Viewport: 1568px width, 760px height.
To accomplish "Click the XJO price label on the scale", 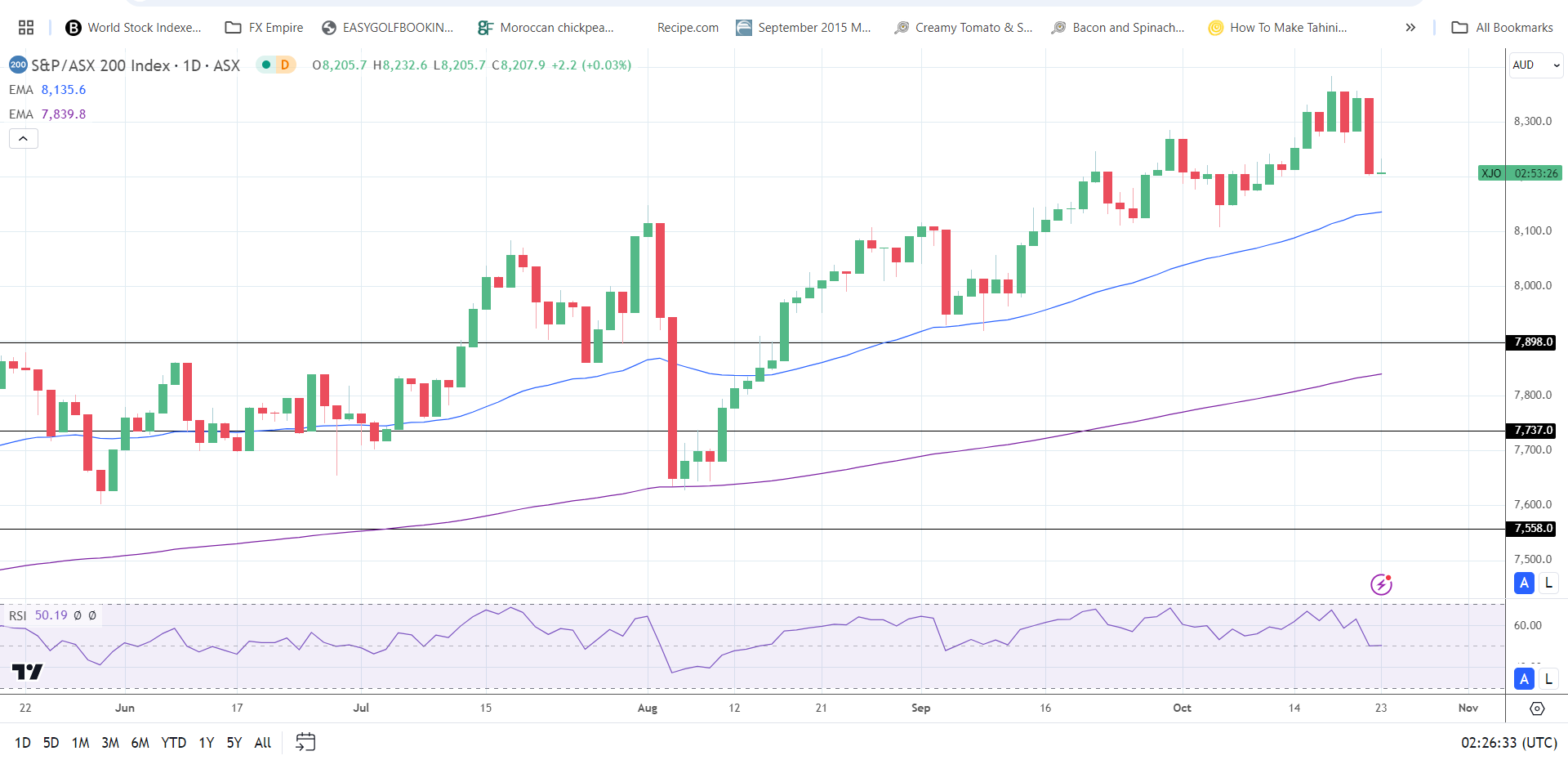I will click(1521, 173).
